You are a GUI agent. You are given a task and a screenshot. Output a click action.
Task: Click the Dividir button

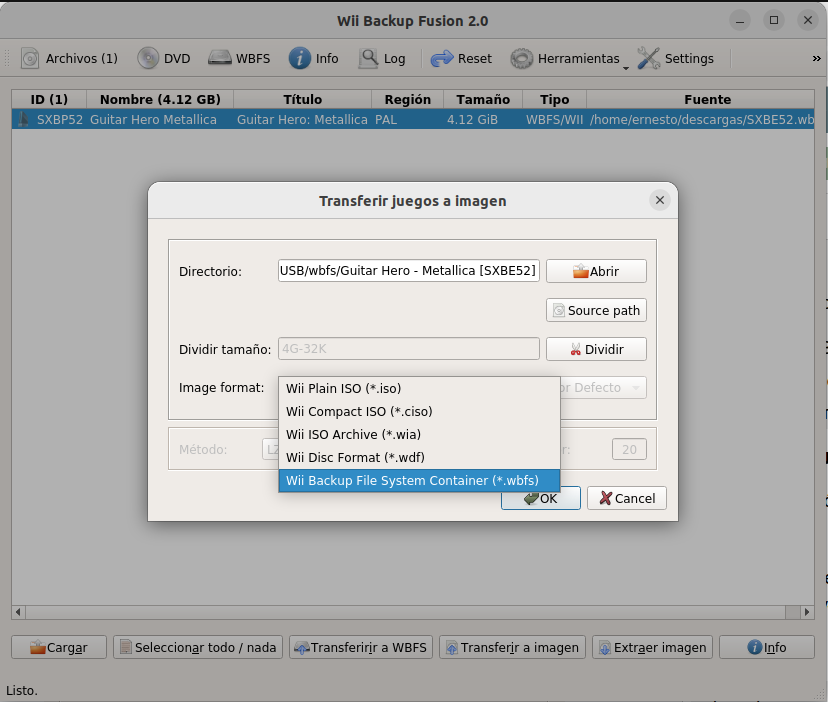pos(596,349)
